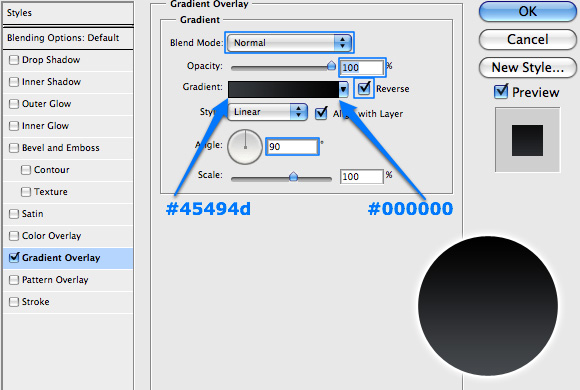
Task: Enable the Stroke checkbox
Action: [x=14, y=302]
